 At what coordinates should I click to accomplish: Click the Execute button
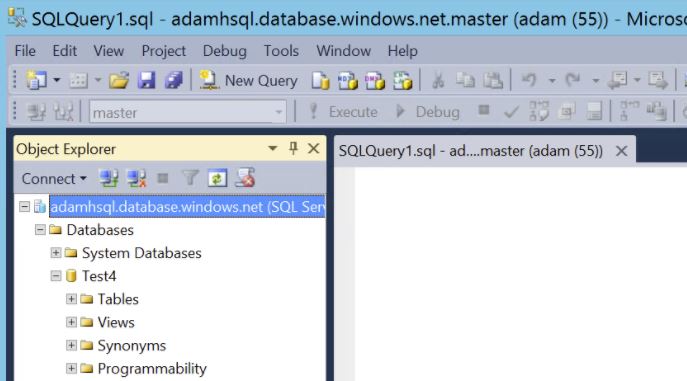pos(343,112)
